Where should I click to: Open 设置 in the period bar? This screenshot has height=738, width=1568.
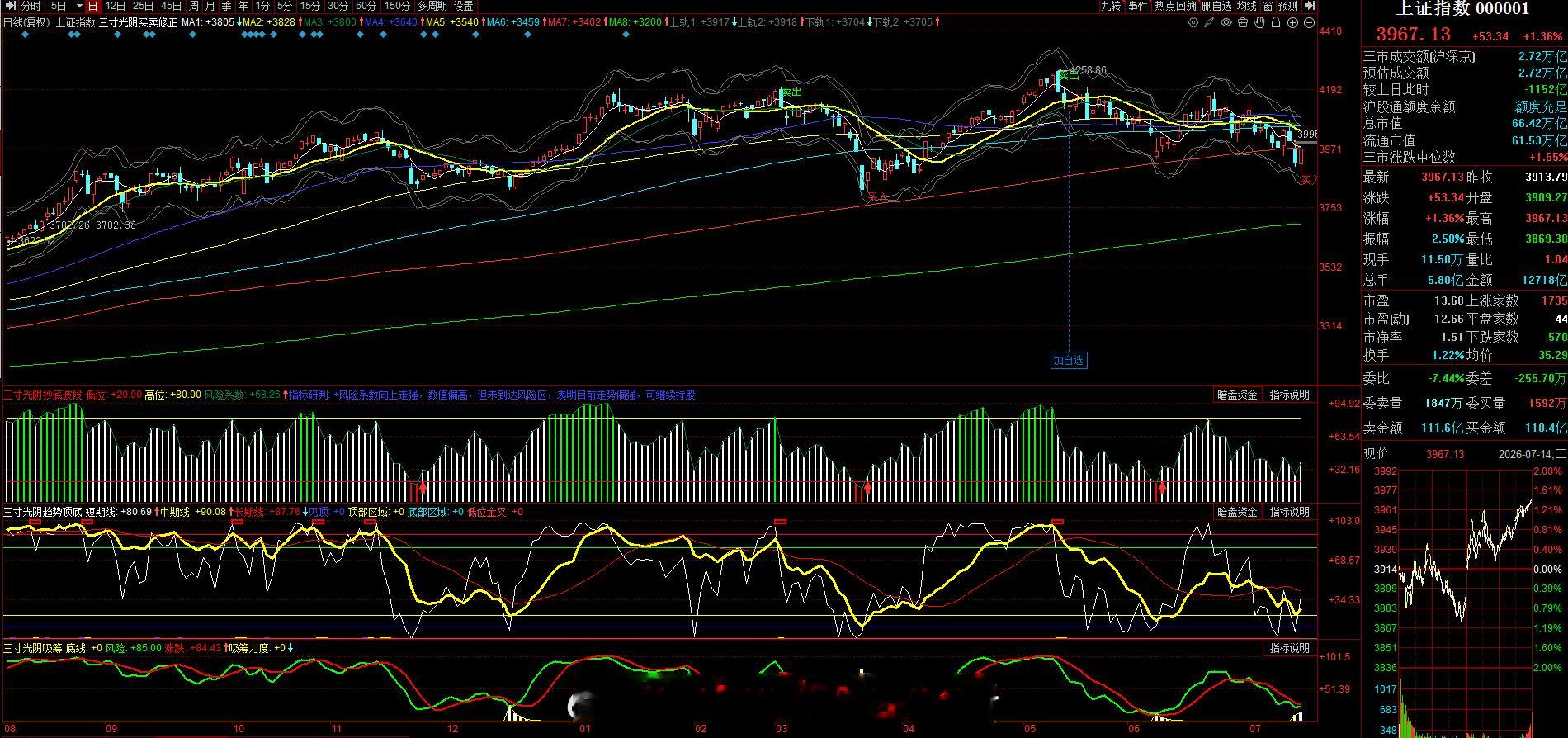[x=463, y=6]
